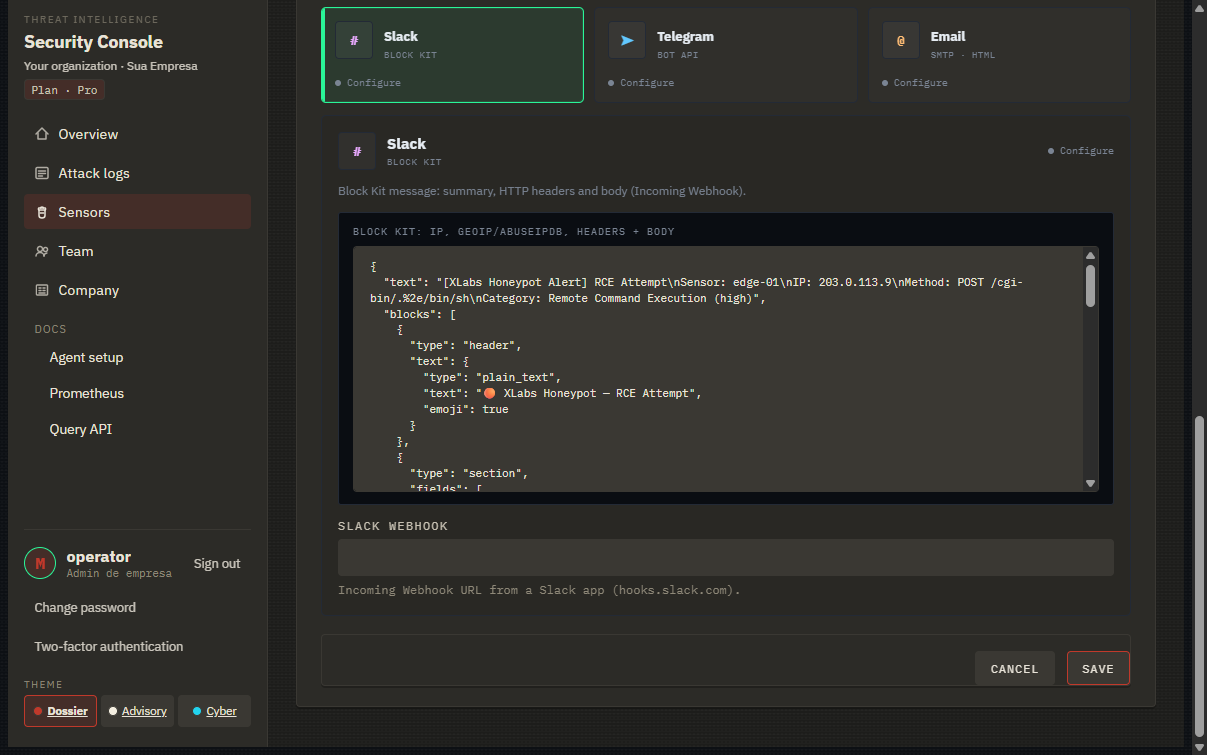Click the main page vertical scrollbar thumb
1207x755 pixels.
point(1199,575)
